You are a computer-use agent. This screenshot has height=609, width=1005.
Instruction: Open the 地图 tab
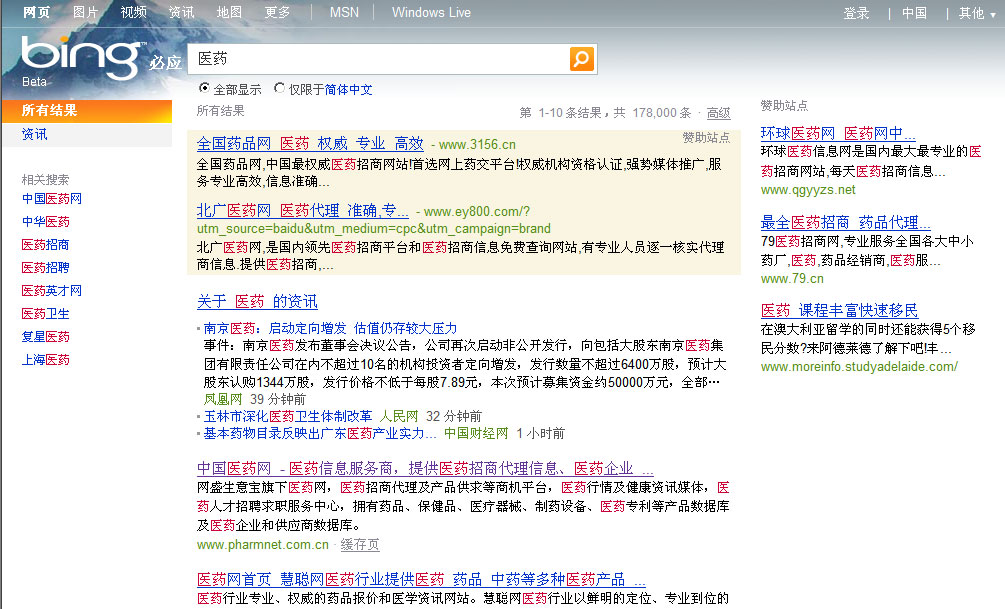pyautogui.click(x=229, y=12)
